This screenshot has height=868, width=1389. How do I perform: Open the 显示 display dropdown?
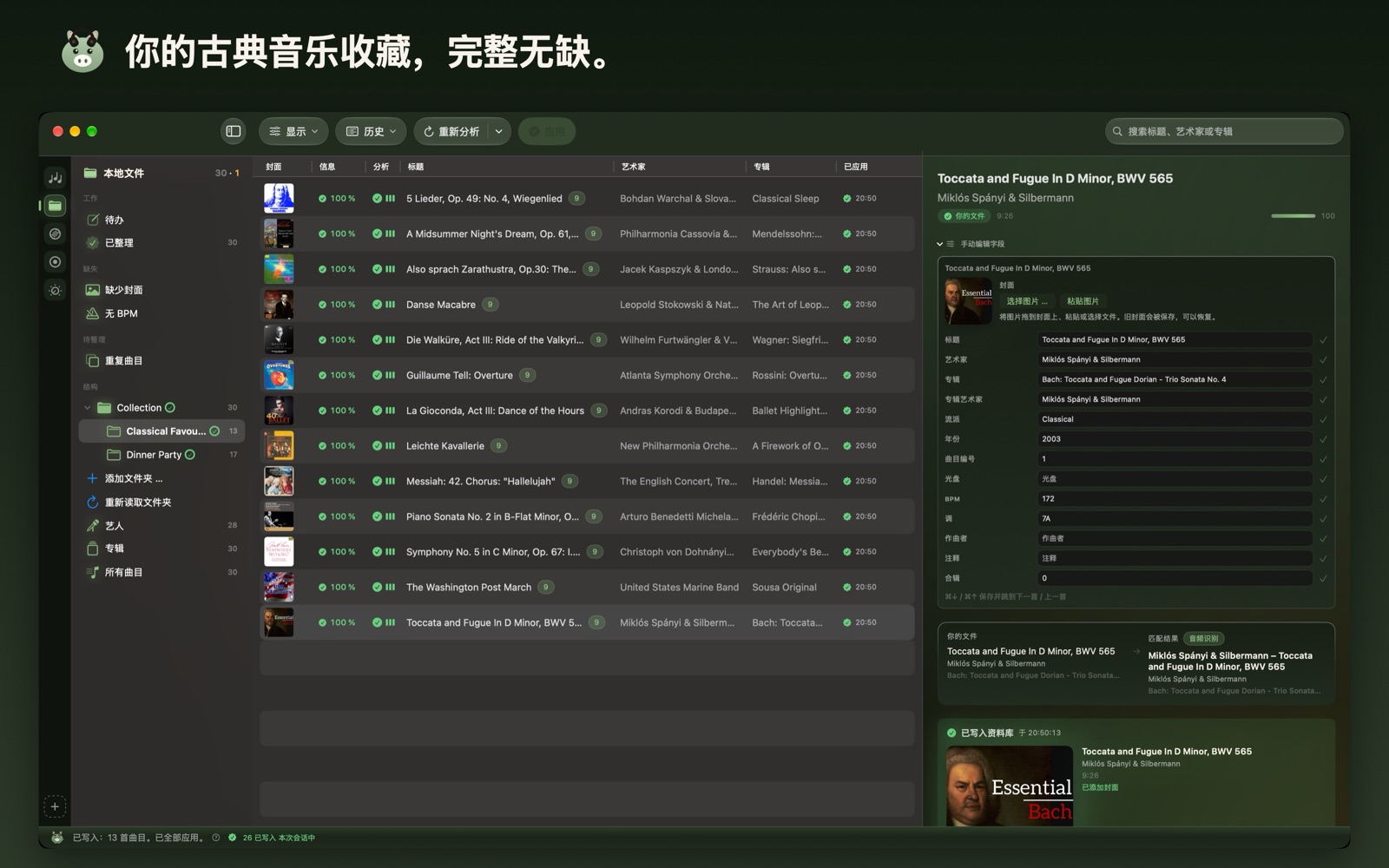[293, 131]
